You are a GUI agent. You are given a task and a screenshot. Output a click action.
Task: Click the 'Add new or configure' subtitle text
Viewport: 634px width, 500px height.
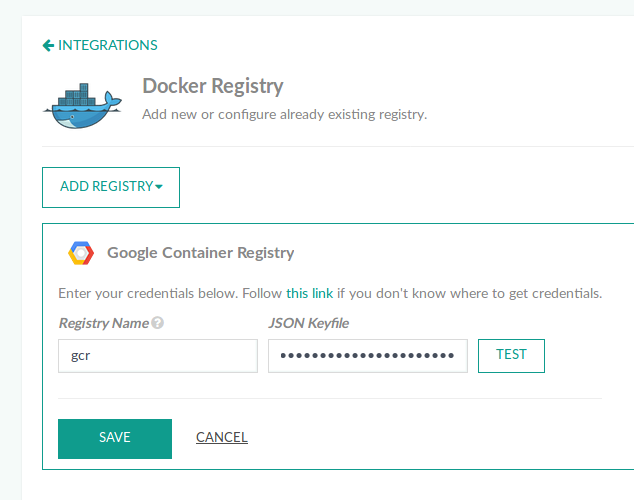tap(284, 114)
